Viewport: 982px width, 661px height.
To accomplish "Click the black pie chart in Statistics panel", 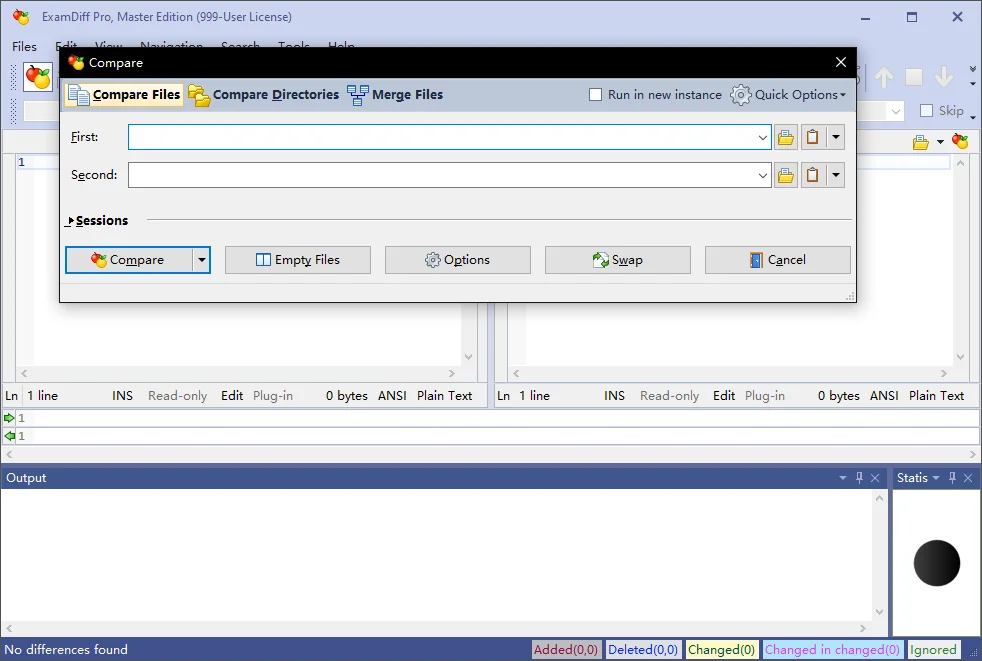I will pos(936,563).
